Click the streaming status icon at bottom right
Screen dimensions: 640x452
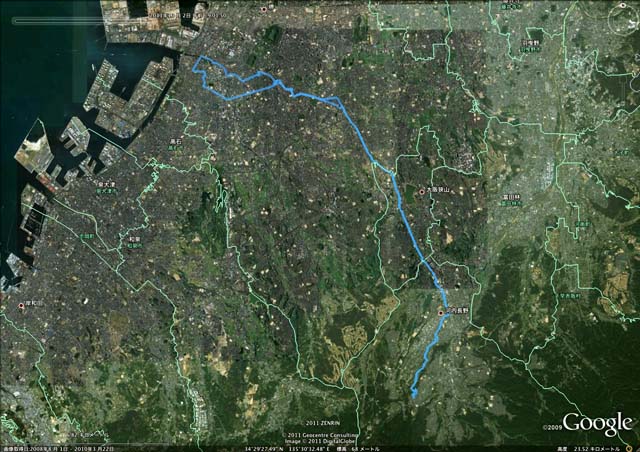point(629,448)
